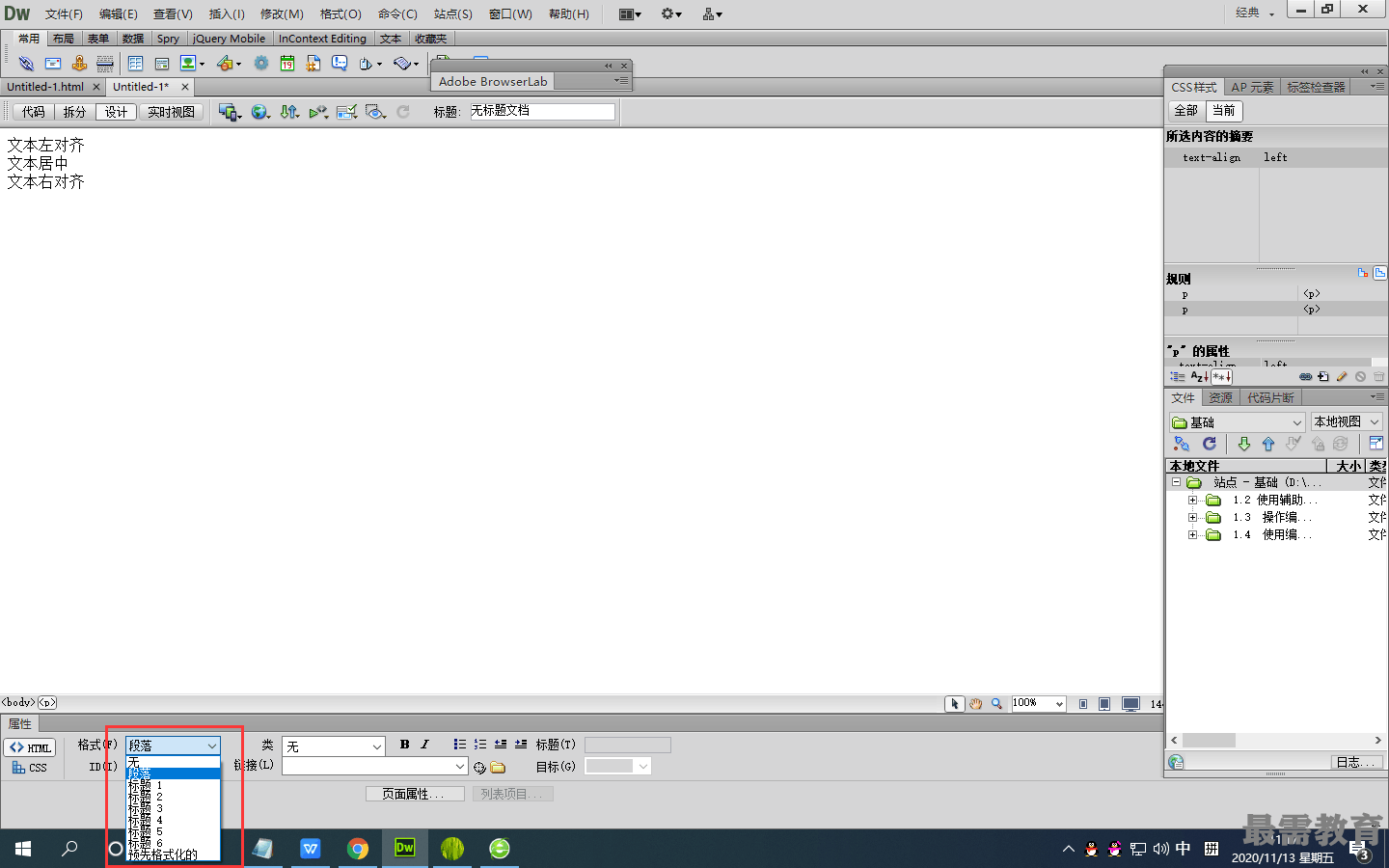The height and width of the screenshot is (868, 1389).
Task: Browse for link file folder icon
Action: [x=498, y=768]
